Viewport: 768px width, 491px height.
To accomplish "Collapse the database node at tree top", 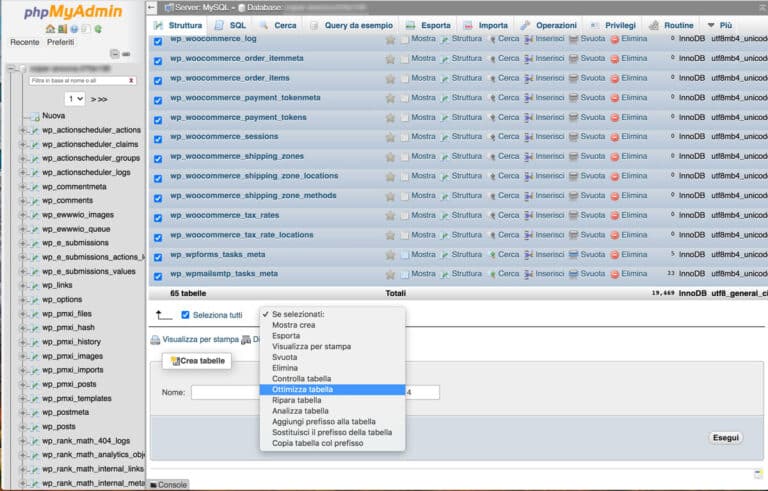I will pos(11,69).
